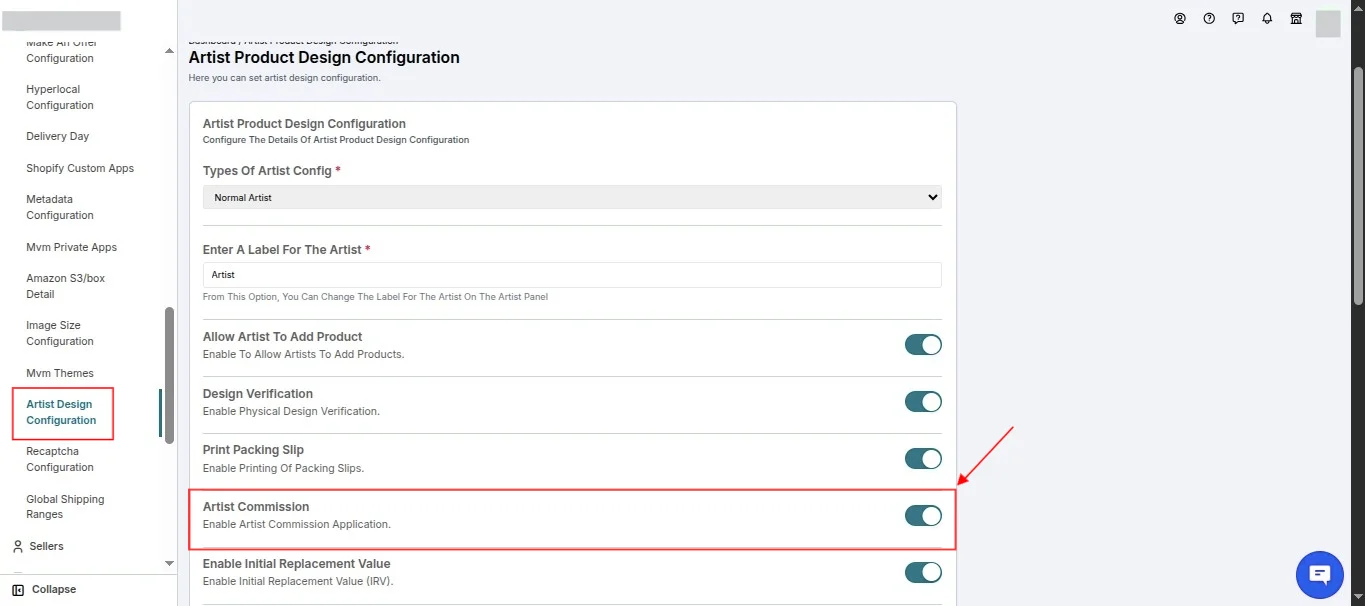Open the user account icon
This screenshot has width=1365, height=606.
tap(1180, 18)
